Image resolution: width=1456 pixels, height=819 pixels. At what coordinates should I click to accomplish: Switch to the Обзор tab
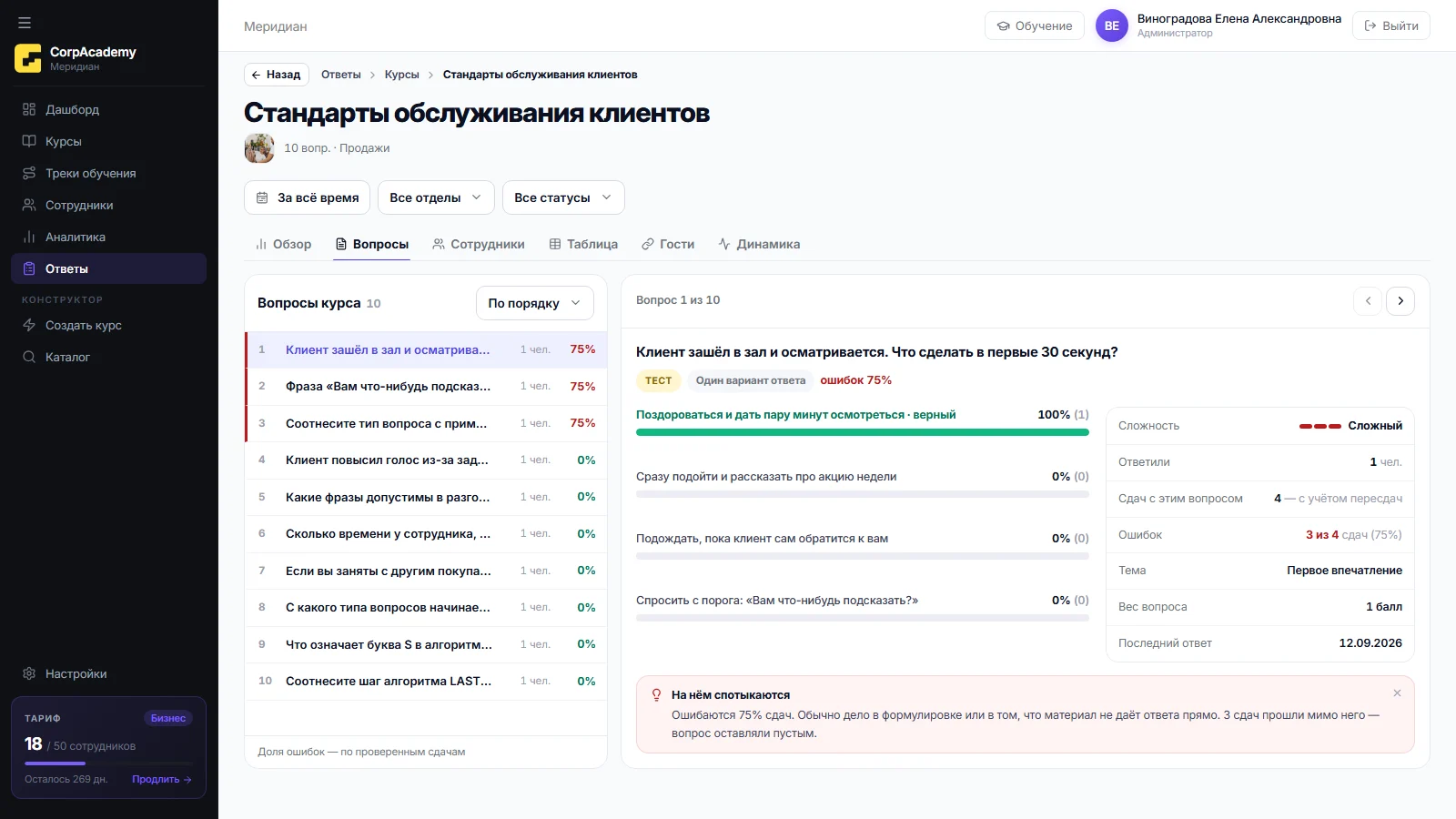pos(283,244)
